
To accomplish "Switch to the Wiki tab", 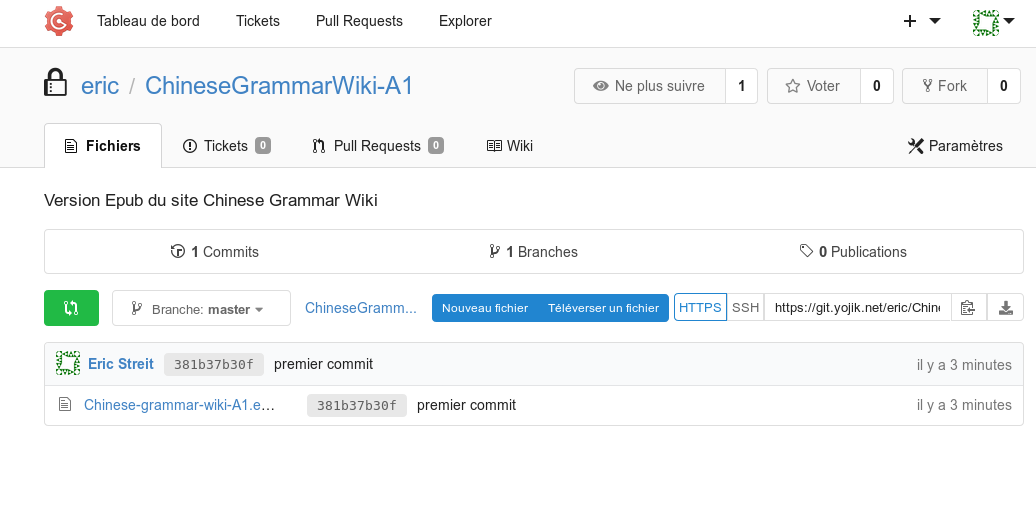I will click(509, 146).
